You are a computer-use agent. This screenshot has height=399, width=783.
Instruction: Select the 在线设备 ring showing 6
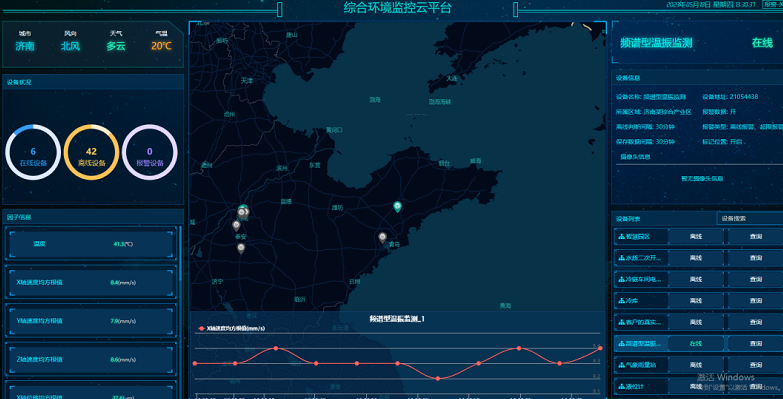pyautogui.click(x=33, y=152)
